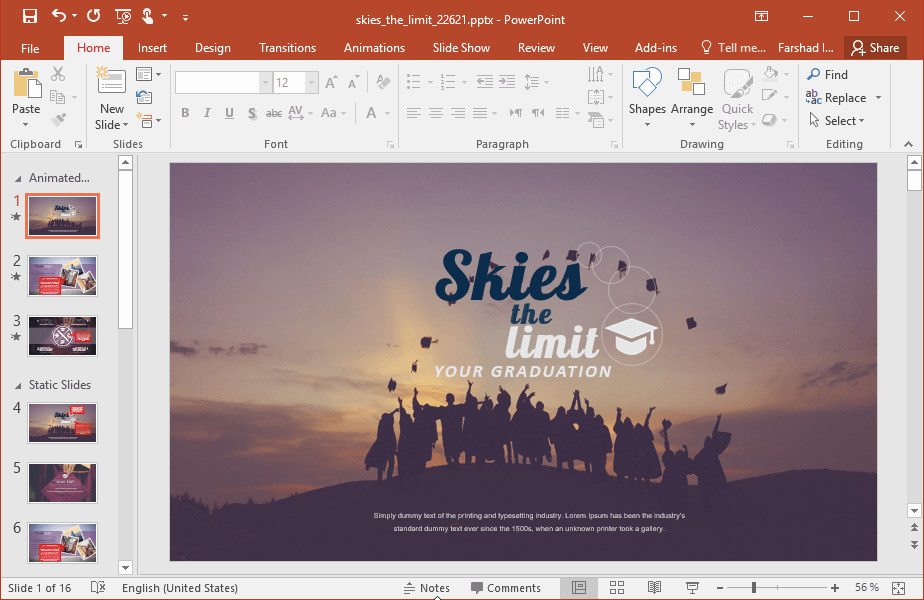Screen dimensions: 924x600
Task: Switch to the Design tab
Action: tap(213, 48)
